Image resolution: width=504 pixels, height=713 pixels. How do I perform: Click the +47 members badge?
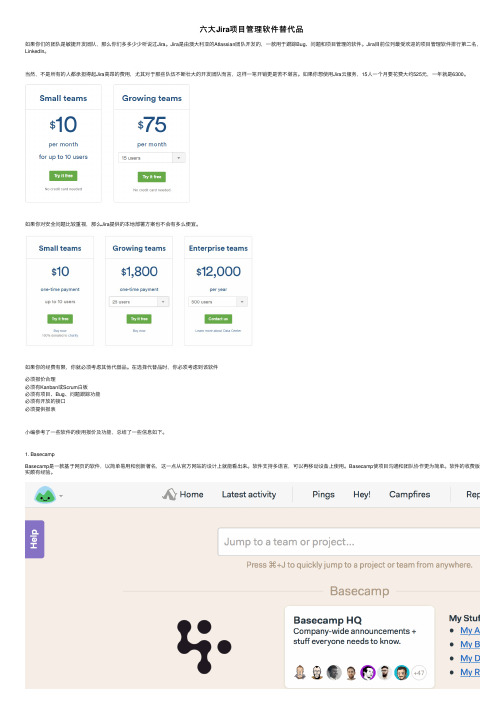419,673
